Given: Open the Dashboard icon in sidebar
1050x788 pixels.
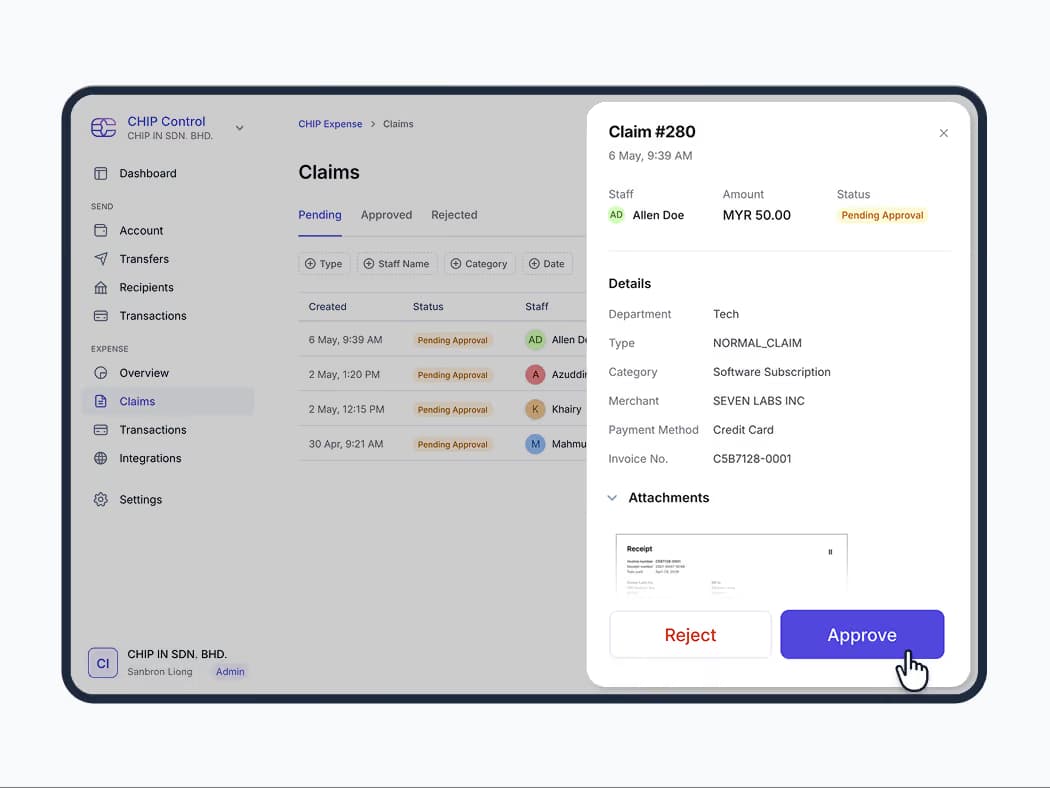Looking at the screenshot, I should (100, 173).
